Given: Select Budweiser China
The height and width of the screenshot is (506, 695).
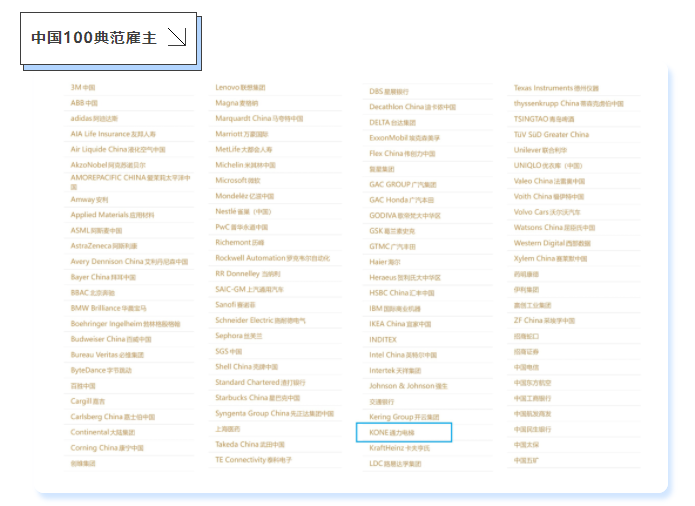Looking at the screenshot, I should click(111, 339).
